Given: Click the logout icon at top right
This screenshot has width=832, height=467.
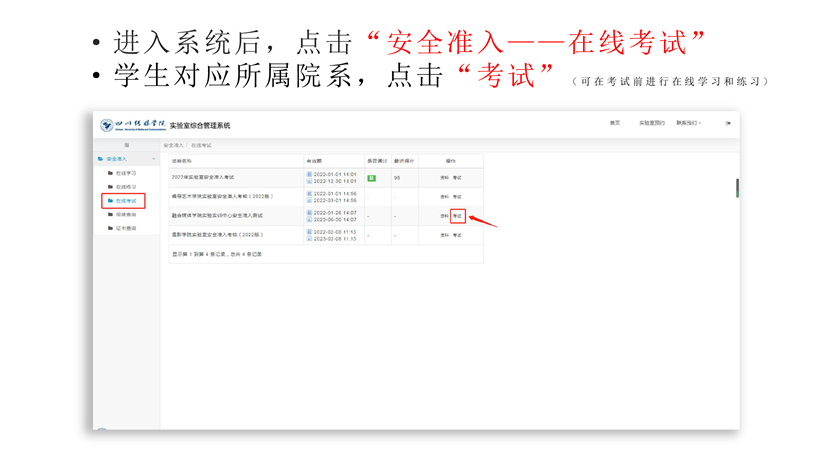Looking at the screenshot, I should 728,123.
